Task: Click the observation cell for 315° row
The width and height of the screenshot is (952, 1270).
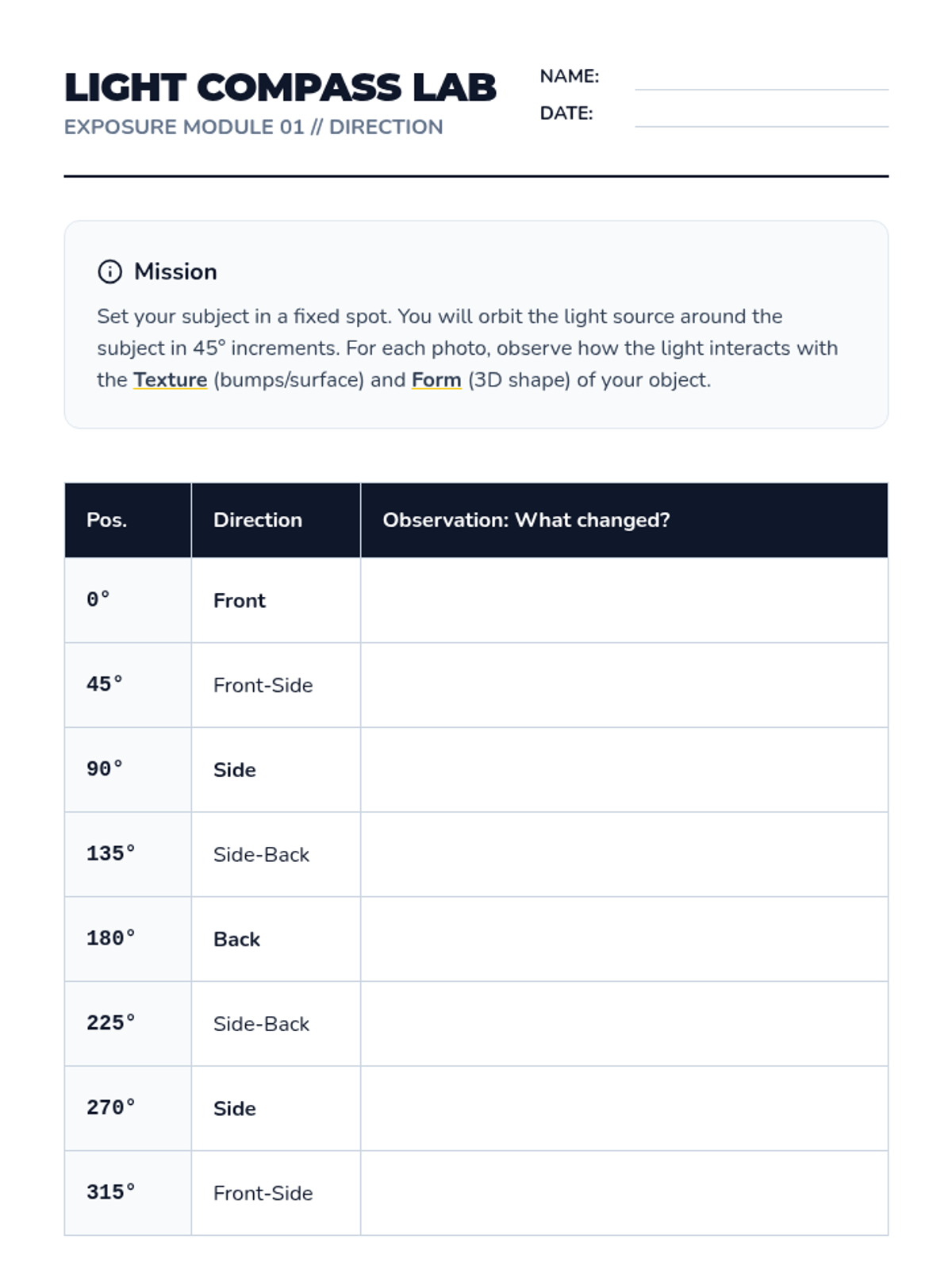Action: [624, 1193]
